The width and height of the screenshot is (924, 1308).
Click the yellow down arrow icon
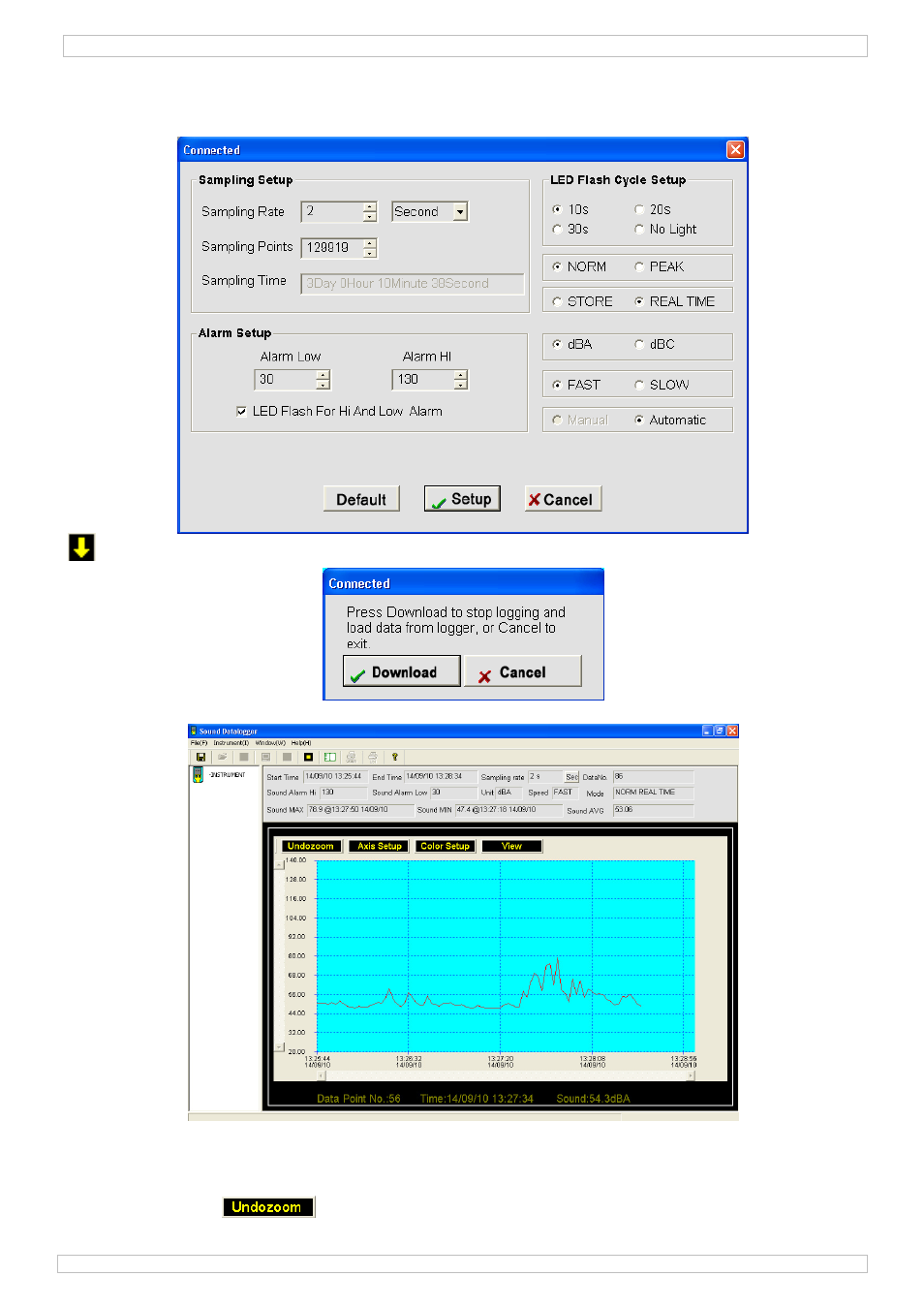tap(81, 547)
